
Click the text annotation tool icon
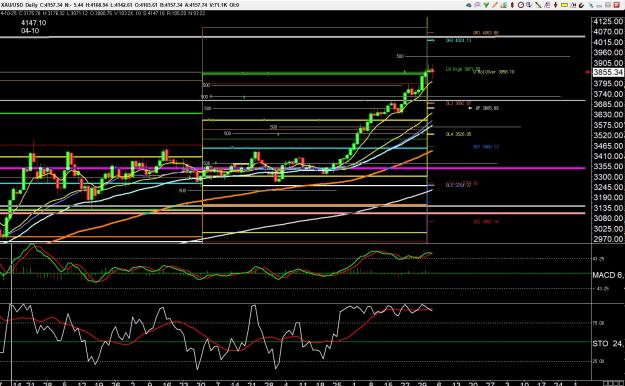pyautogui.click(x=547, y=5)
